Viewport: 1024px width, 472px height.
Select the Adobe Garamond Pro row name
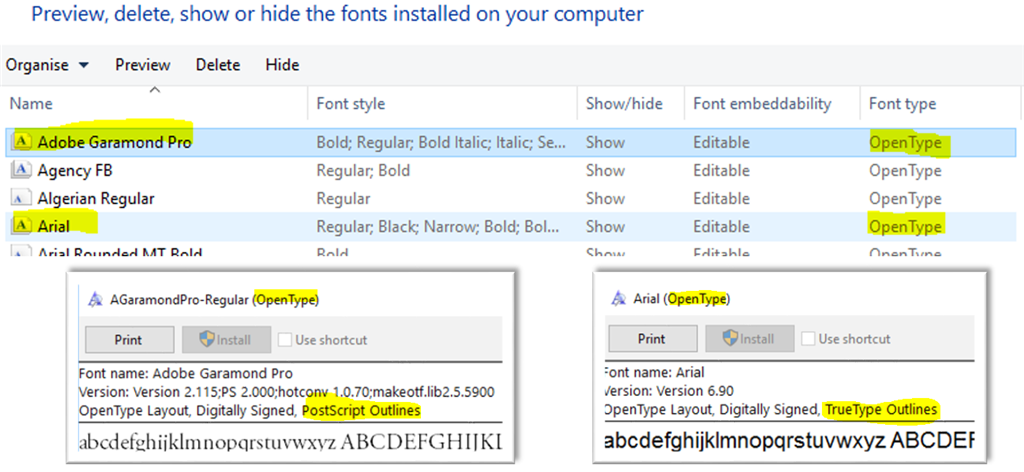(x=114, y=142)
